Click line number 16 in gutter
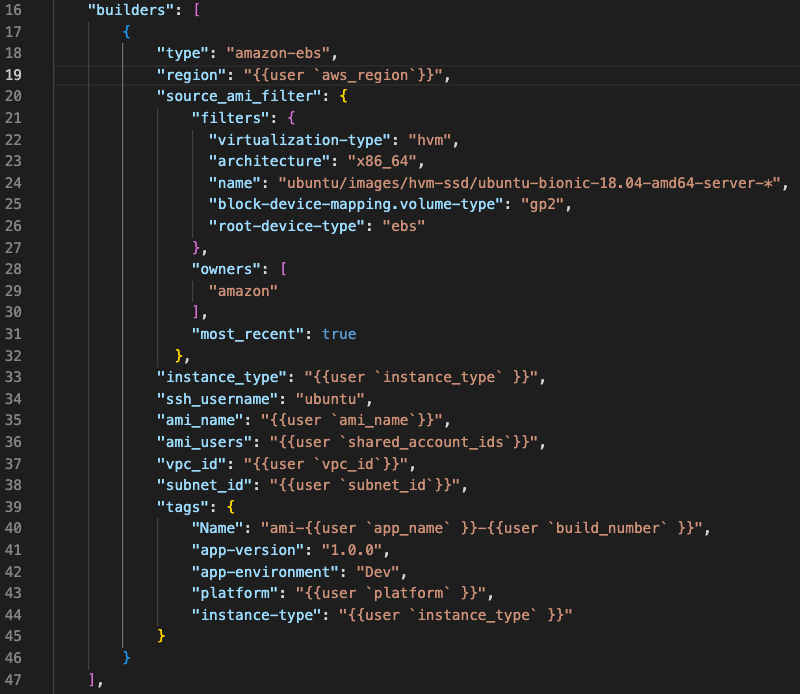Viewport: 800px width, 694px height. coord(13,10)
